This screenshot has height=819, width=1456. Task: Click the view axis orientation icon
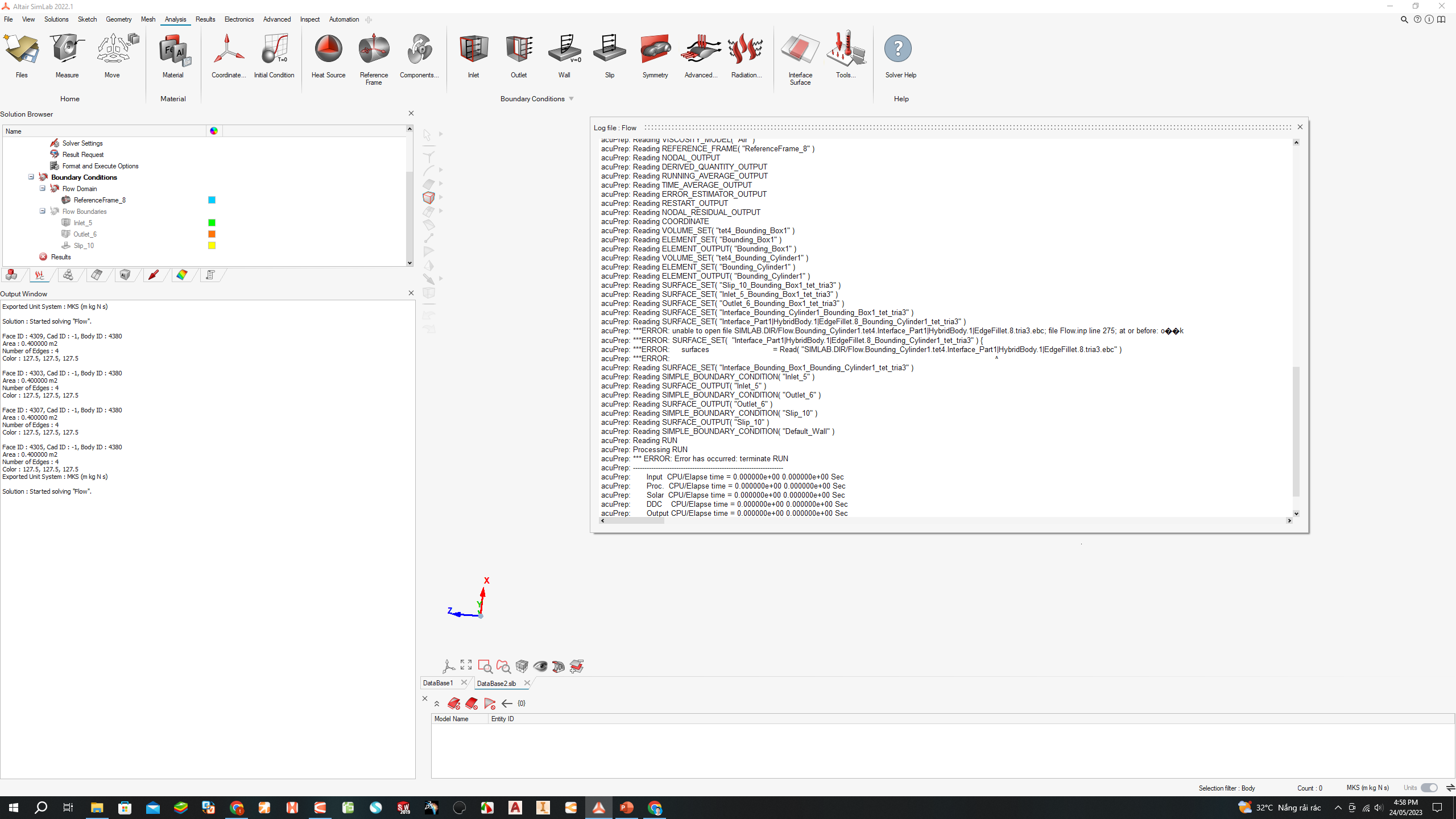(x=448, y=666)
